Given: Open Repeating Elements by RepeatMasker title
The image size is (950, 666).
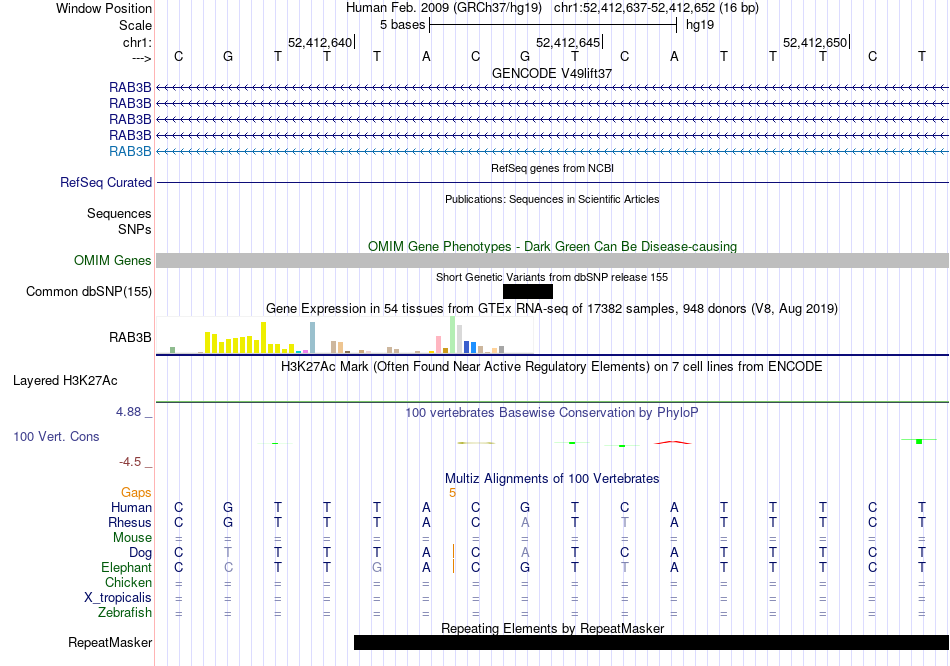Looking at the screenshot, I should pyautogui.click(x=552, y=628).
